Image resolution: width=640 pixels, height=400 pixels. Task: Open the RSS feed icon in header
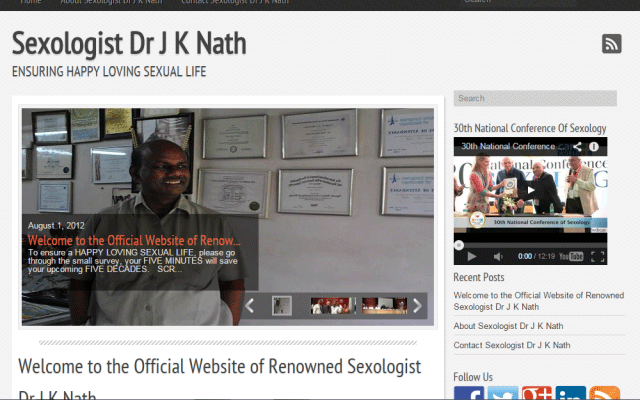(x=611, y=44)
